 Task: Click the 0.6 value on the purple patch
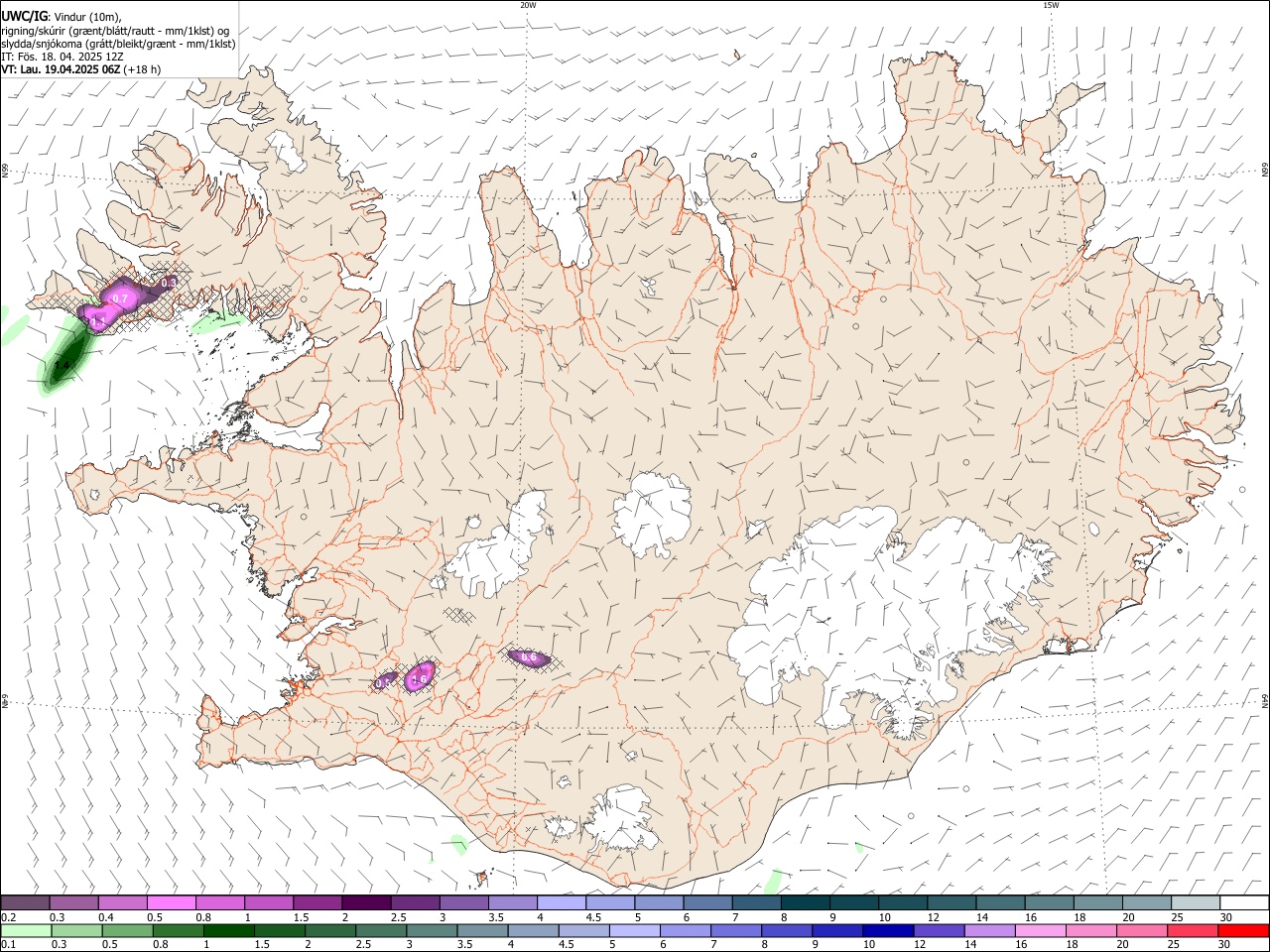click(529, 657)
